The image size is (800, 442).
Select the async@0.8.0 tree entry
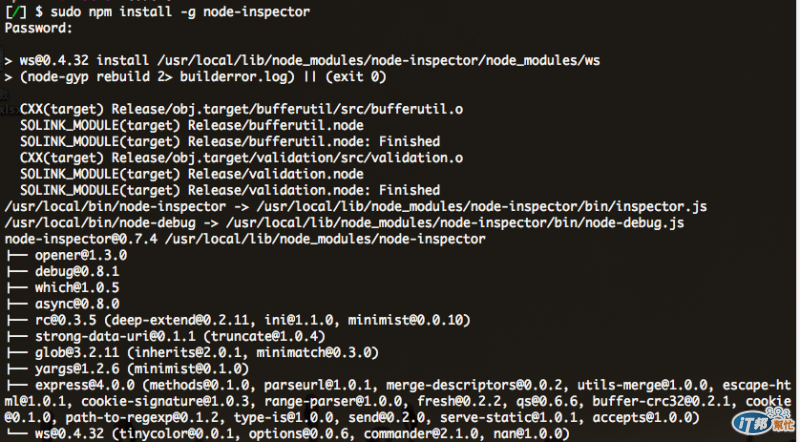(77, 304)
